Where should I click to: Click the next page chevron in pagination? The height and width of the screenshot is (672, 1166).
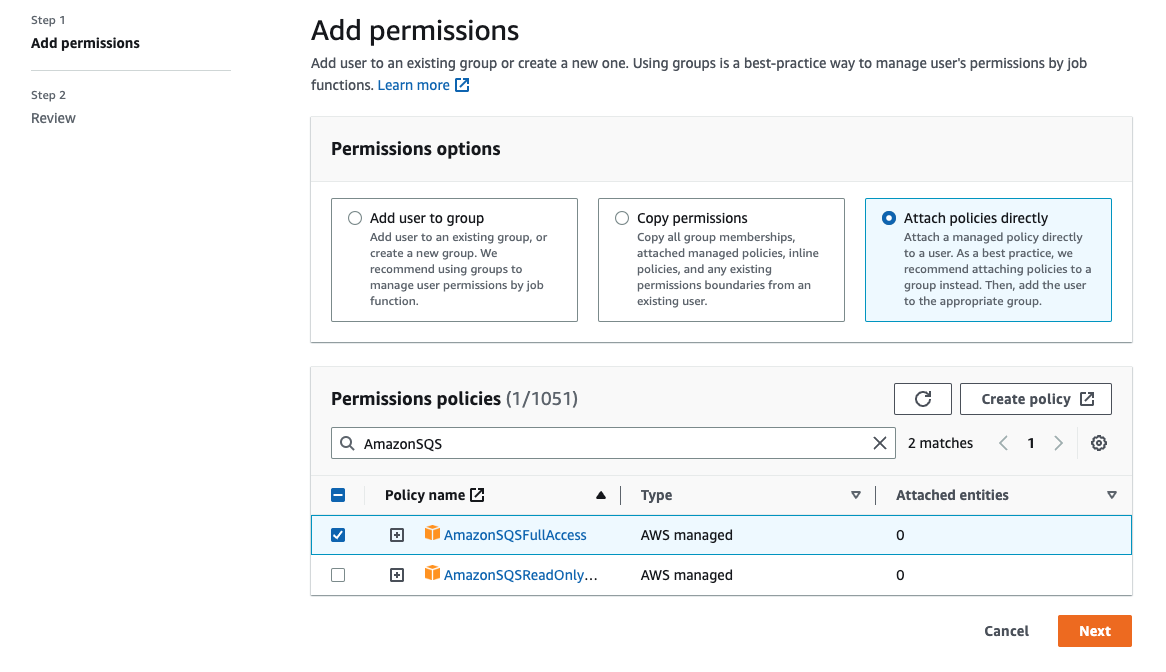coord(1058,442)
